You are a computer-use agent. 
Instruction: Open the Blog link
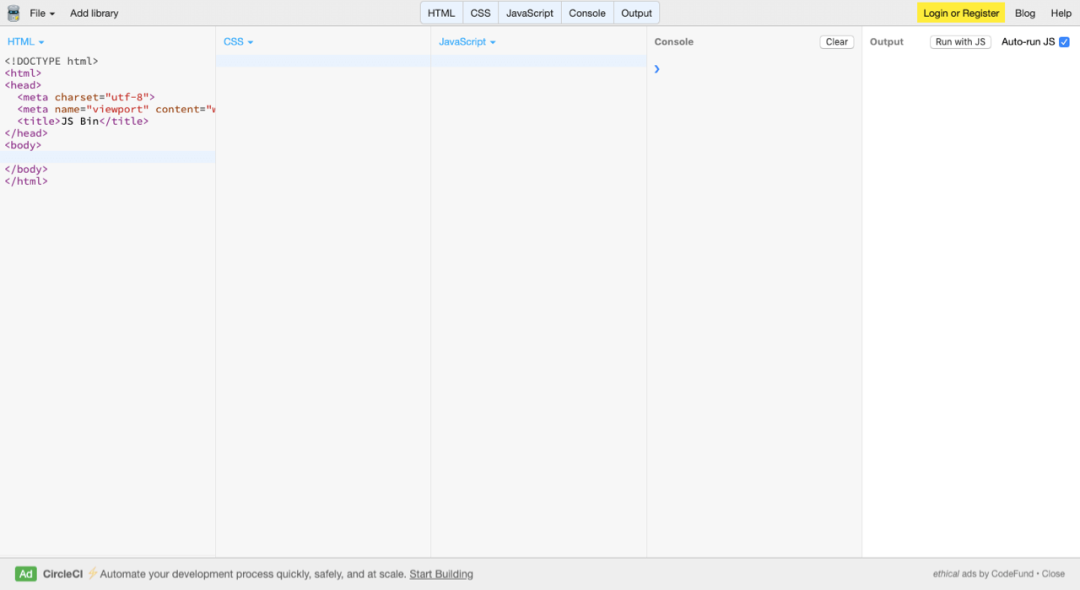[1025, 13]
